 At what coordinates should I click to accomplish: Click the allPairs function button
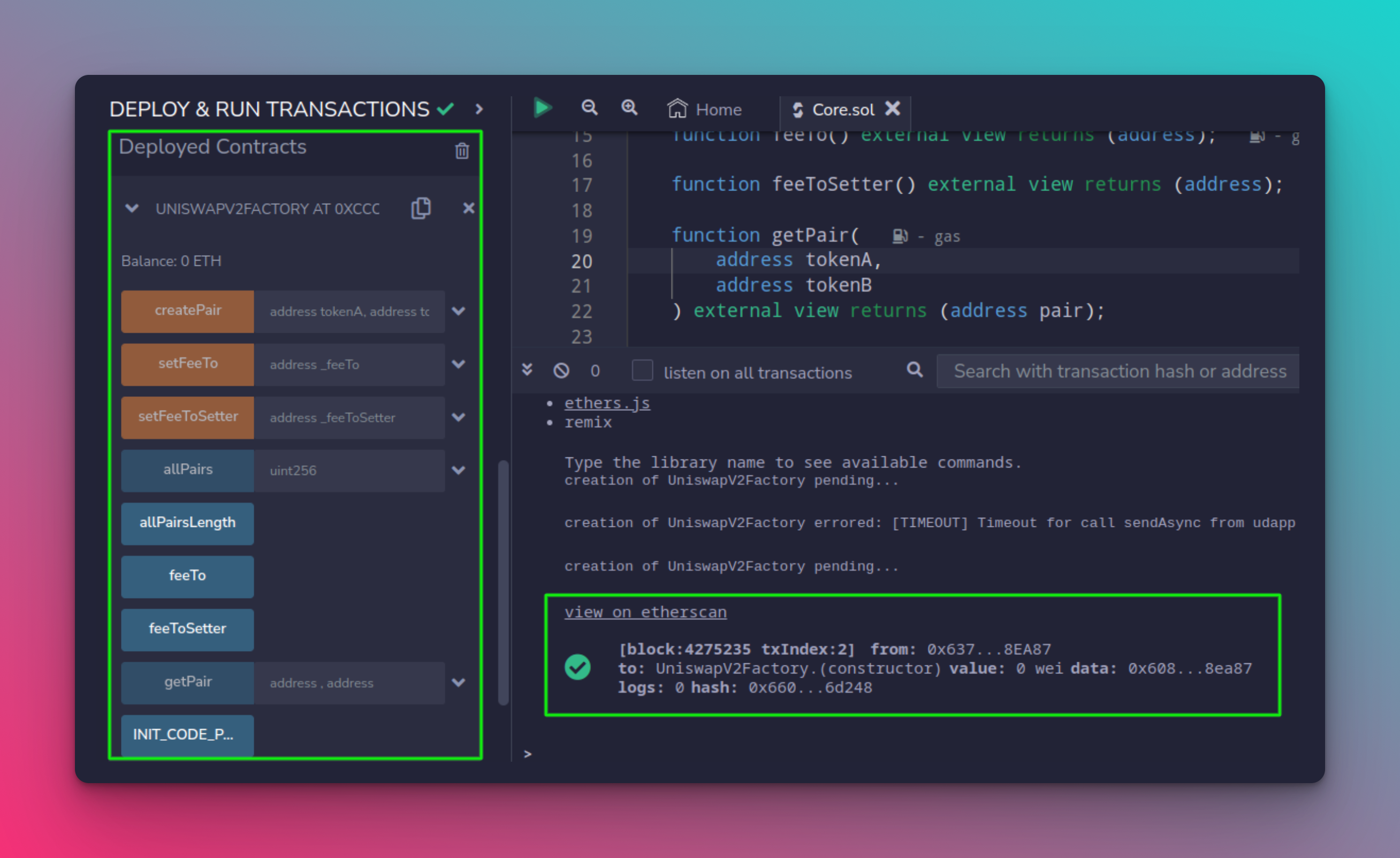[x=187, y=470]
